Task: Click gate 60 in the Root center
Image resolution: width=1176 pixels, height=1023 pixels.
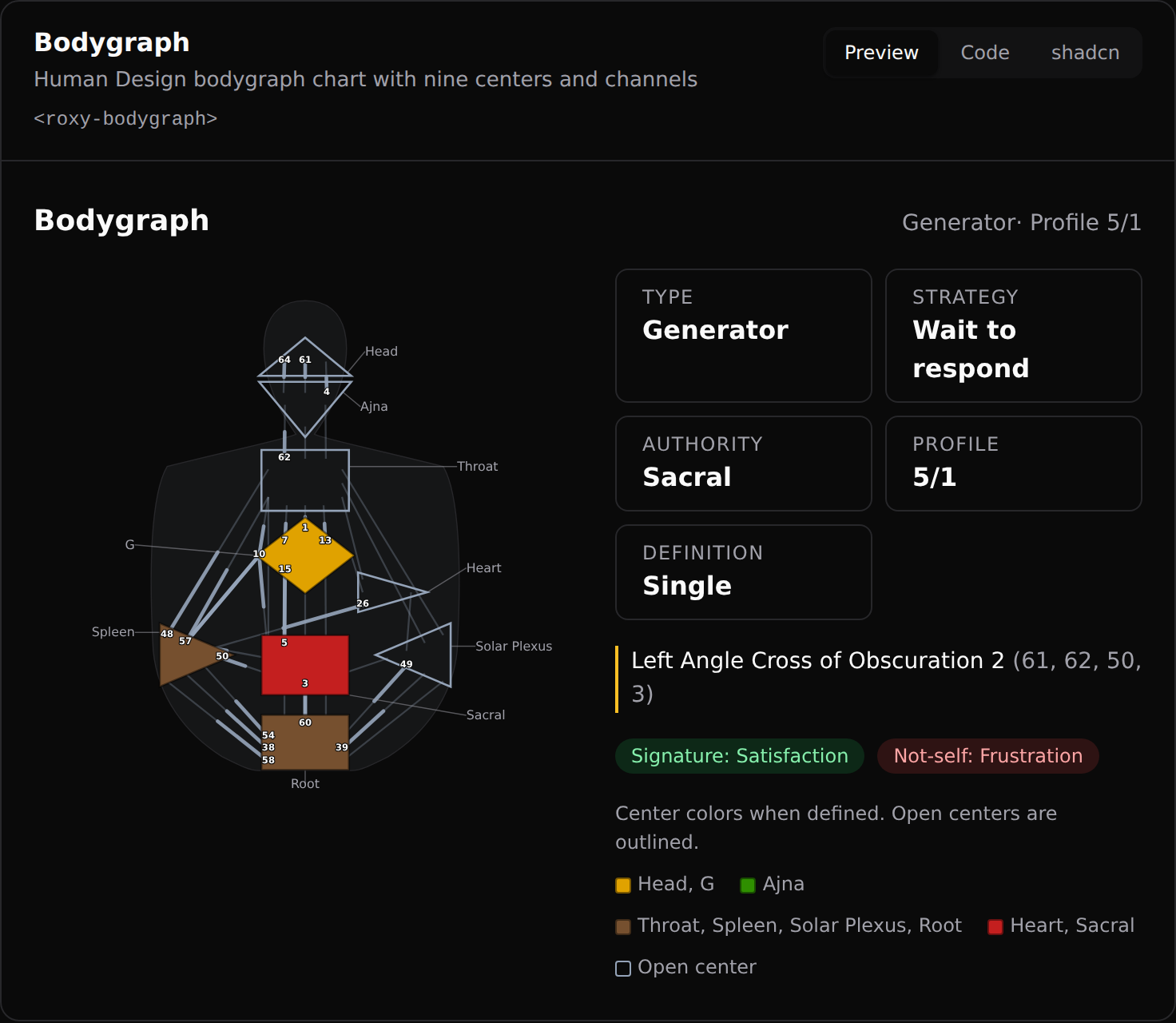Action: click(305, 722)
